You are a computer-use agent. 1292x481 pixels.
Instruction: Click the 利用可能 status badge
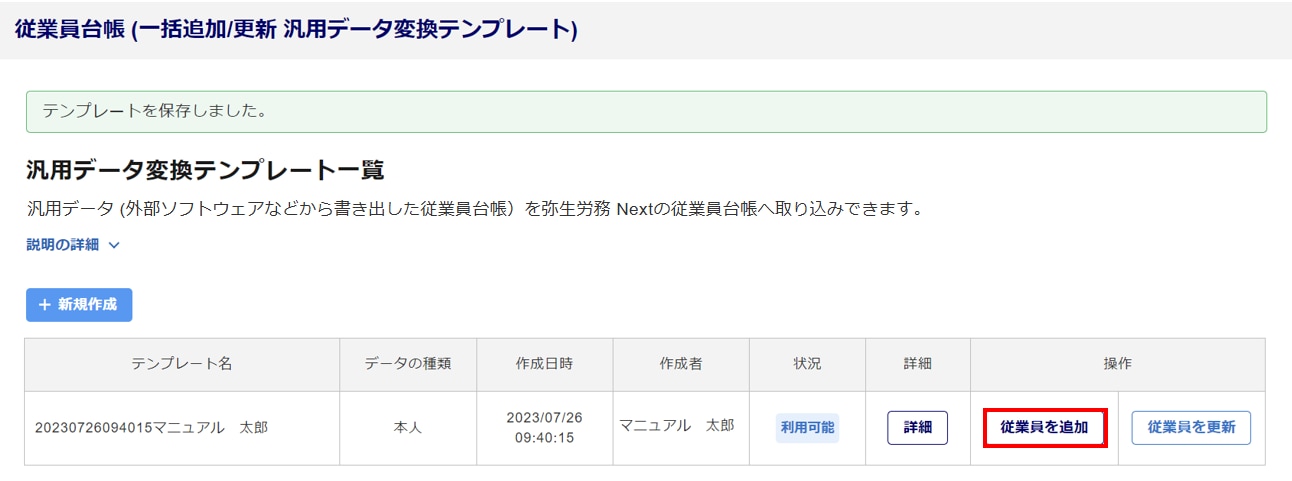(x=807, y=427)
